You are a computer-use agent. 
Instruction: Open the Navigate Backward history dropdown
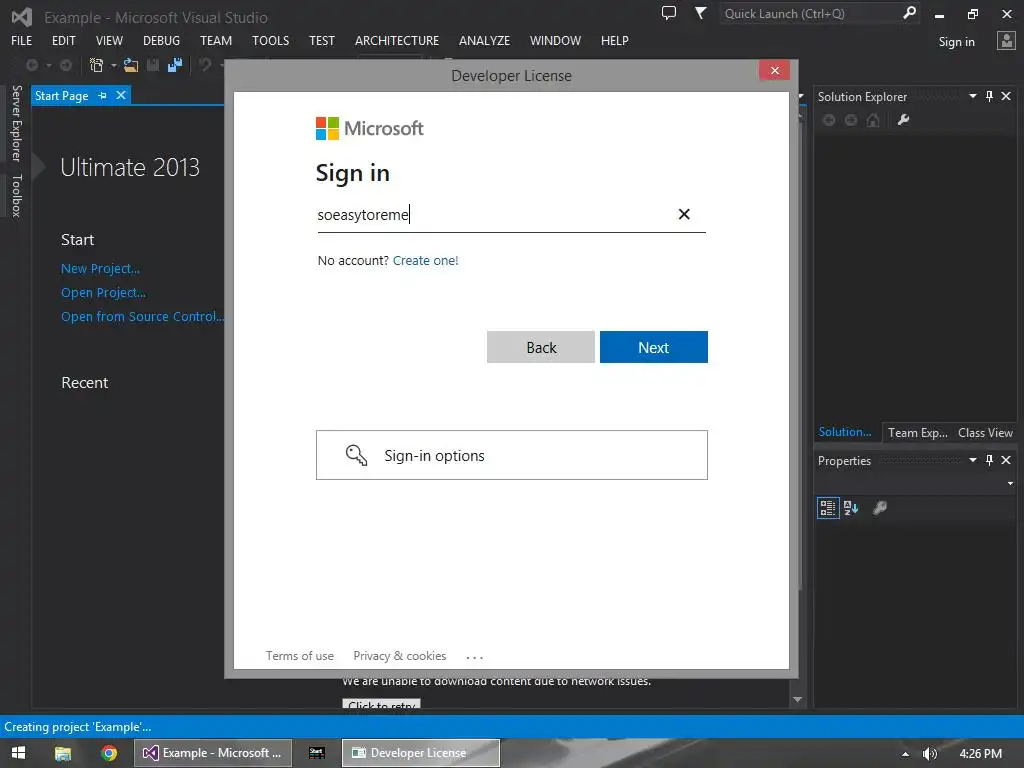tap(48, 65)
